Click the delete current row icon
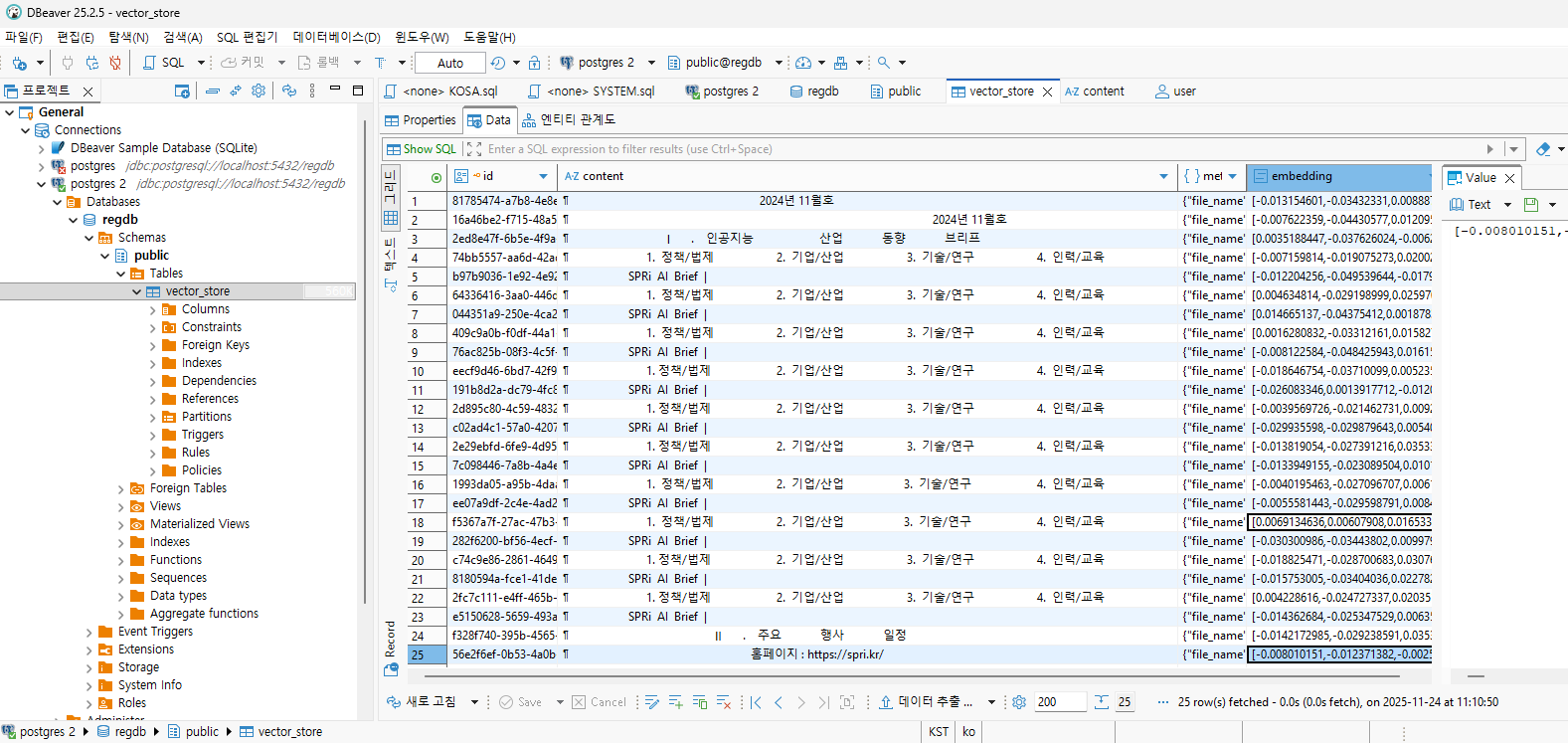Screen dimensions: 1568x743 [724, 702]
